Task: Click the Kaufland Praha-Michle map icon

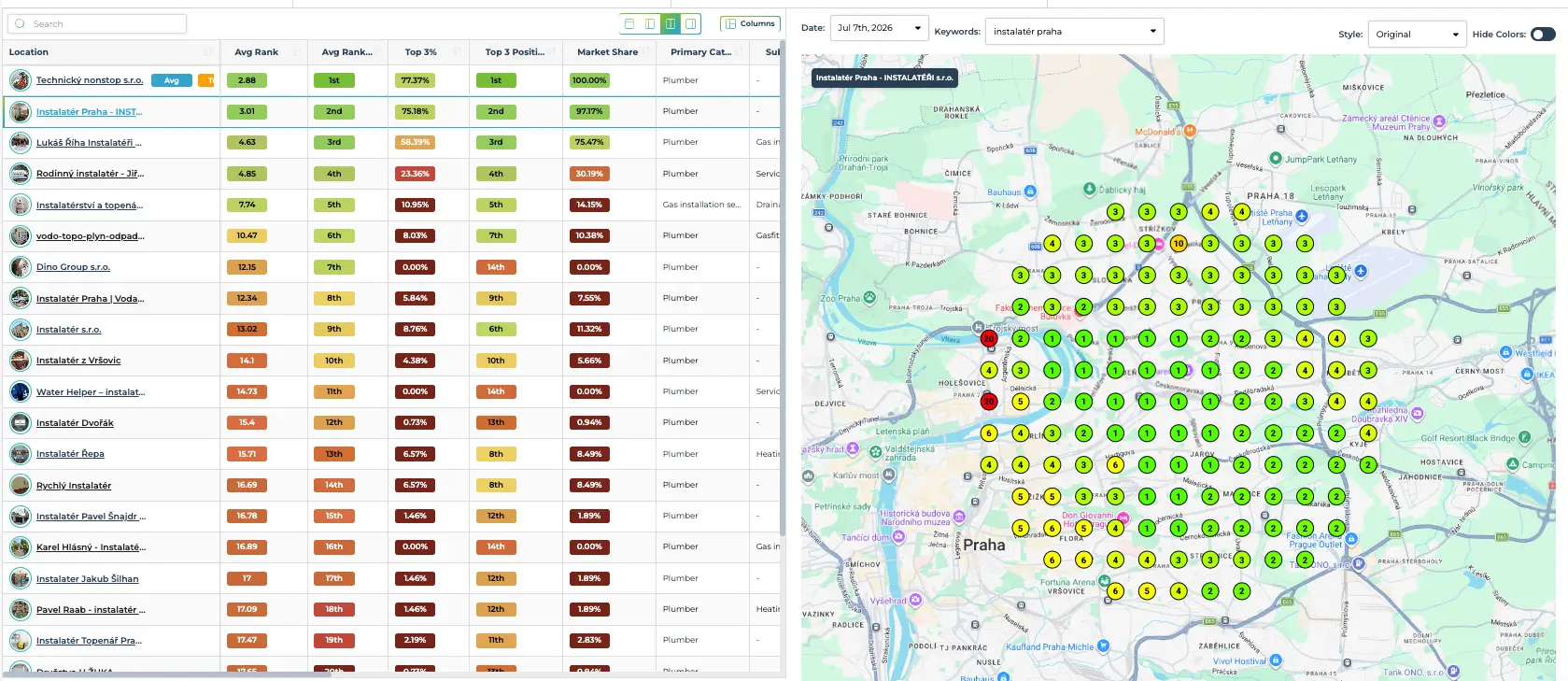Action: coord(1103,646)
